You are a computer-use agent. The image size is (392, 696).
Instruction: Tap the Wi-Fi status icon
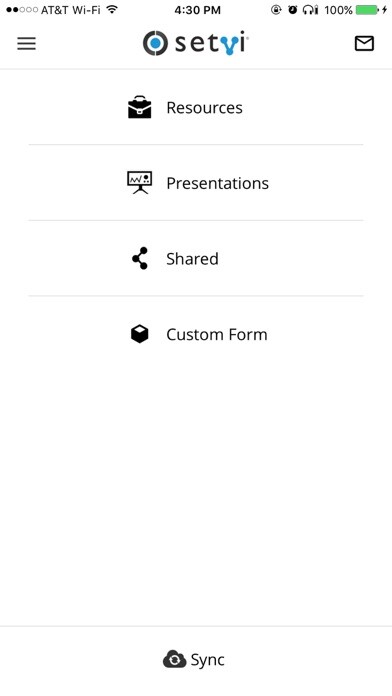point(113,10)
